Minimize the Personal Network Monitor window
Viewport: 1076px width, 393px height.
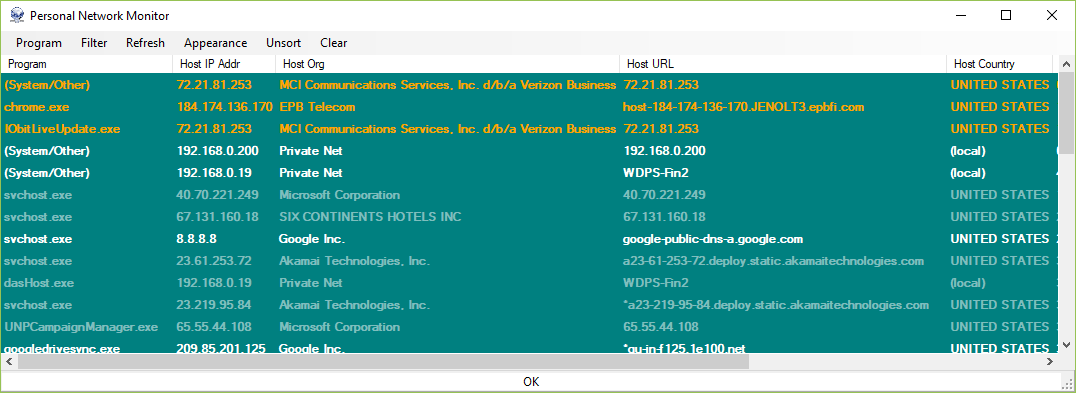(961, 15)
